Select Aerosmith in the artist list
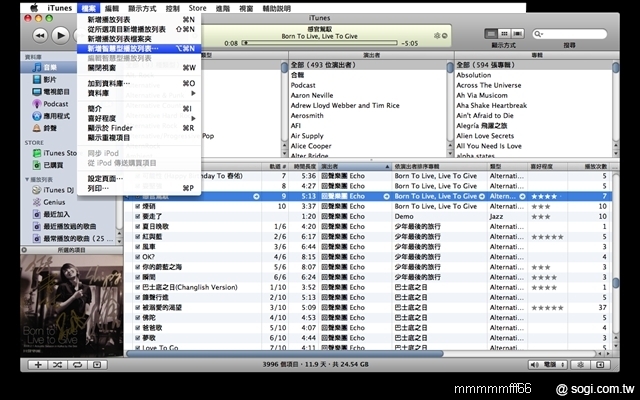The width and height of the screenshot is (640, 400). click(x=310, y=115)
